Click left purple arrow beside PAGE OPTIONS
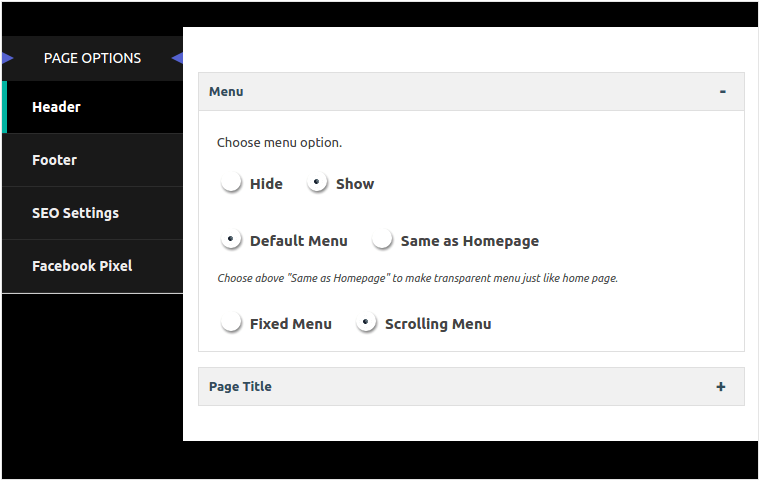Screen dimensions: 761x482 tap(7, 58)
